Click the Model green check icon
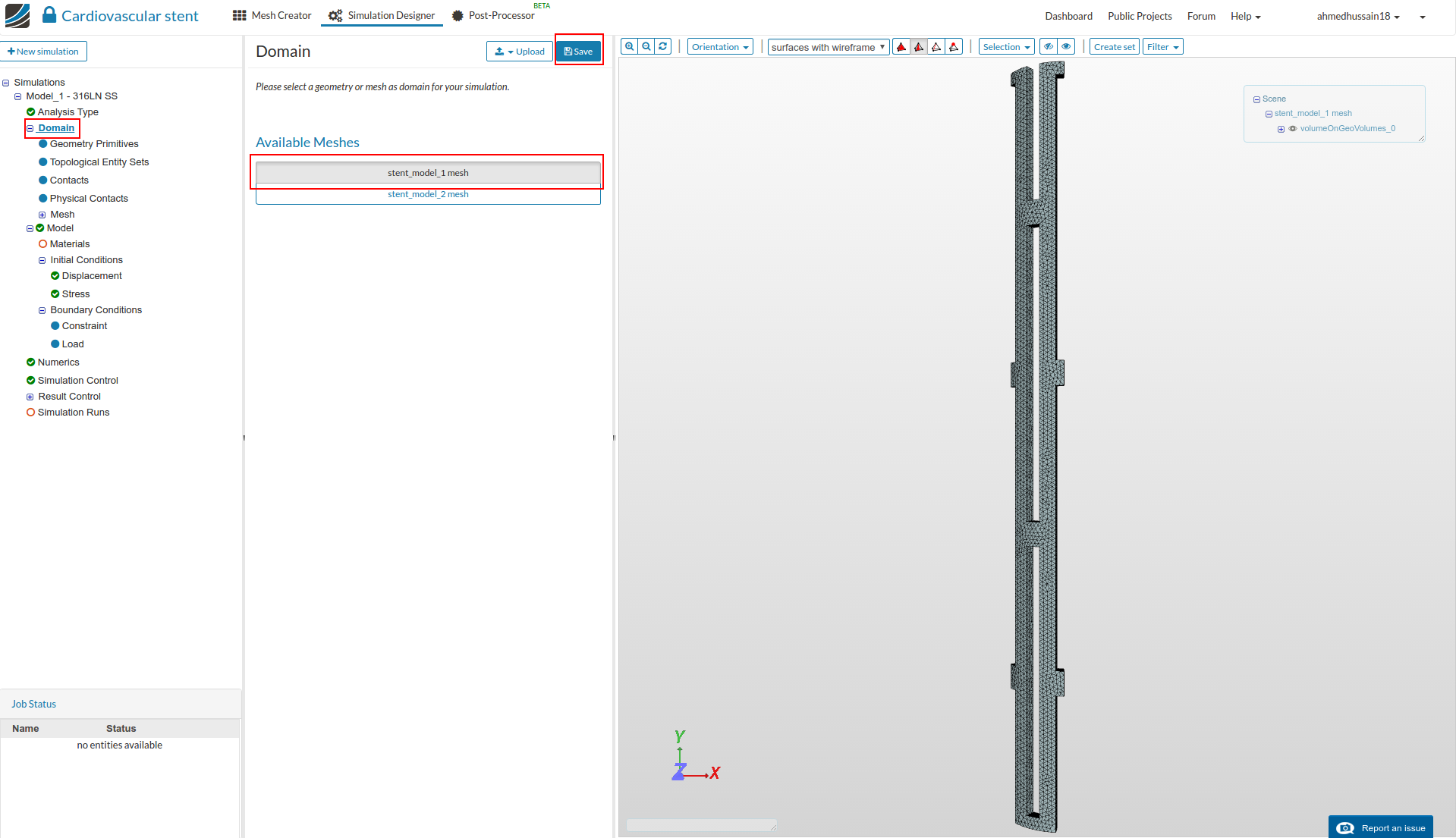 click(x=40, y=228)
